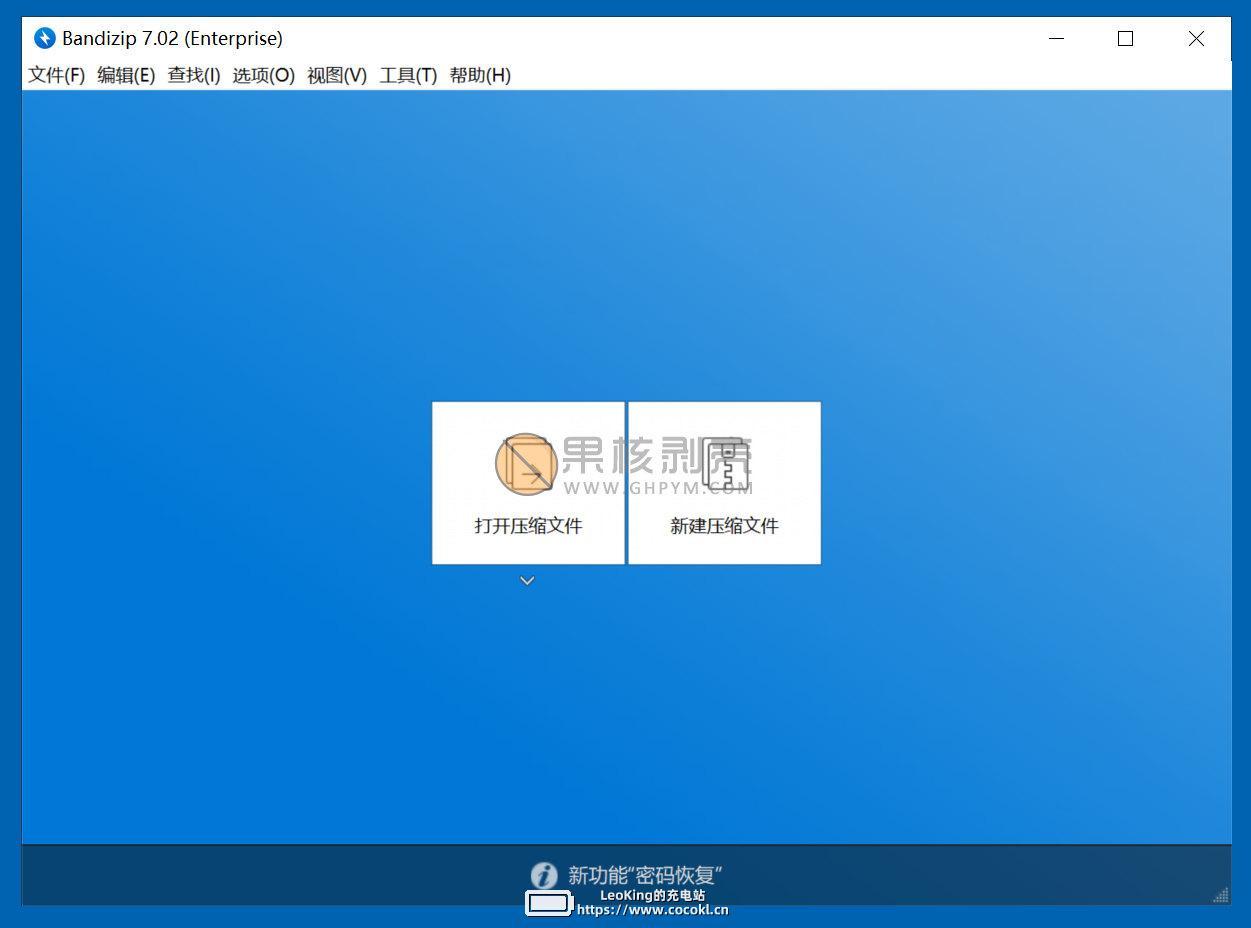Maximize the Bandizip window

point(1126,38)
